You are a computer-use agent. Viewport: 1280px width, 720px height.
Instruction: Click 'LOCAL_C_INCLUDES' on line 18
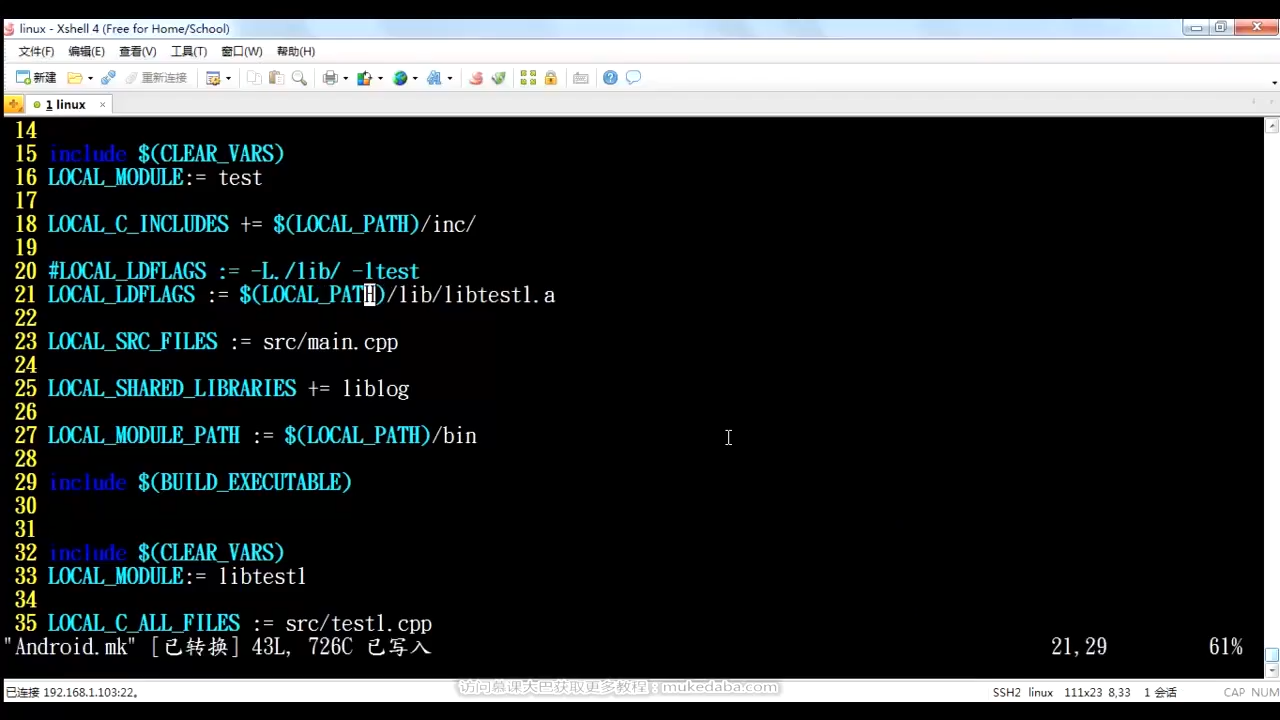click(138, 224)
